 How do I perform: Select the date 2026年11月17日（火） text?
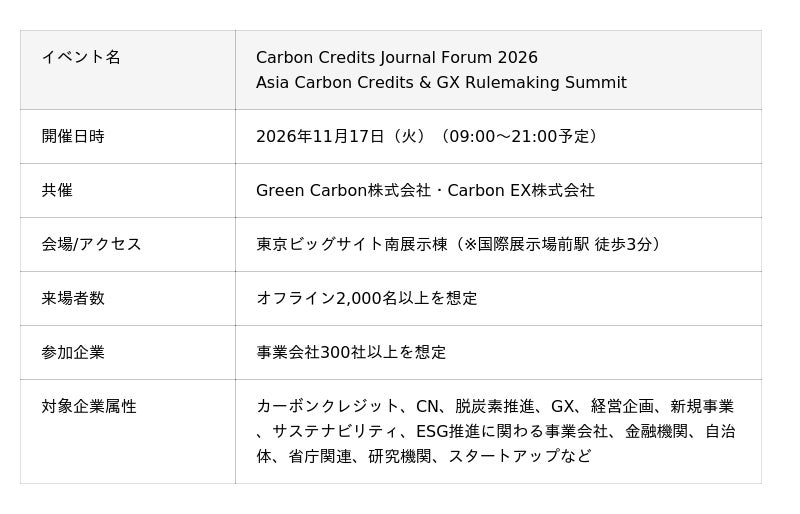(x=342, y=137)
